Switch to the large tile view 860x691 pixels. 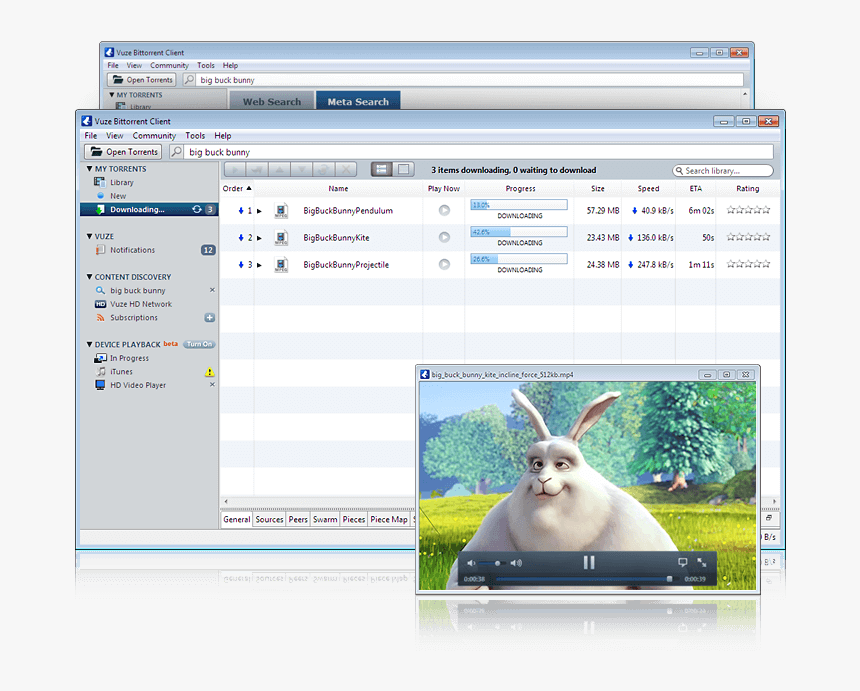coord(403,169)
